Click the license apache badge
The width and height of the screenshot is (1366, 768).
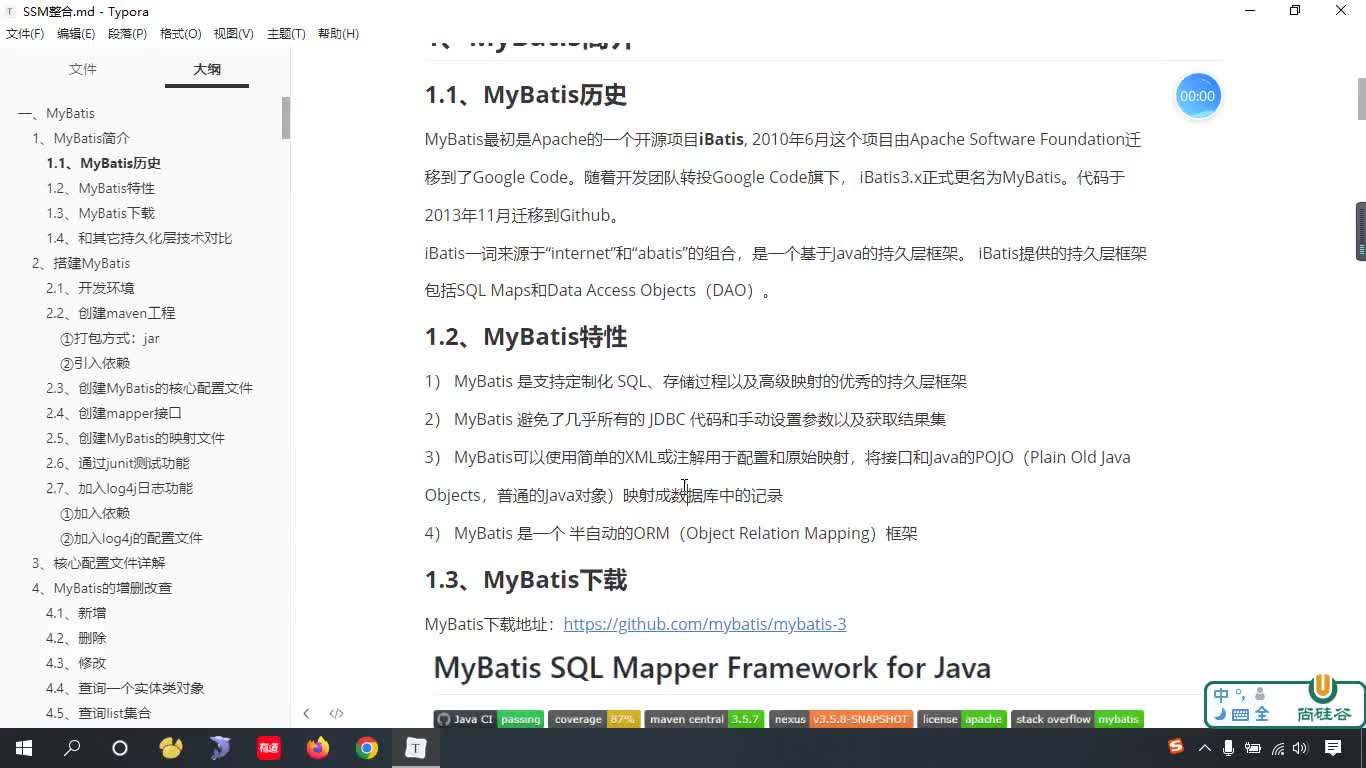pyautogui.click(x=962, y=719)
